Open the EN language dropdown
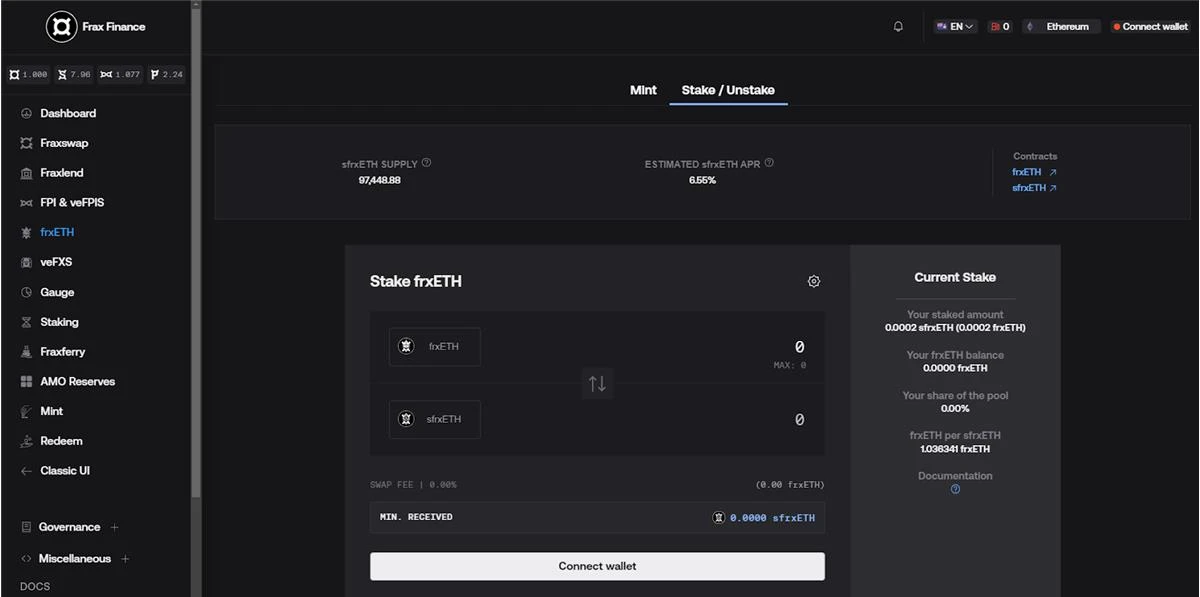This screenshot has width=1200, height=597. pos(955,27)
